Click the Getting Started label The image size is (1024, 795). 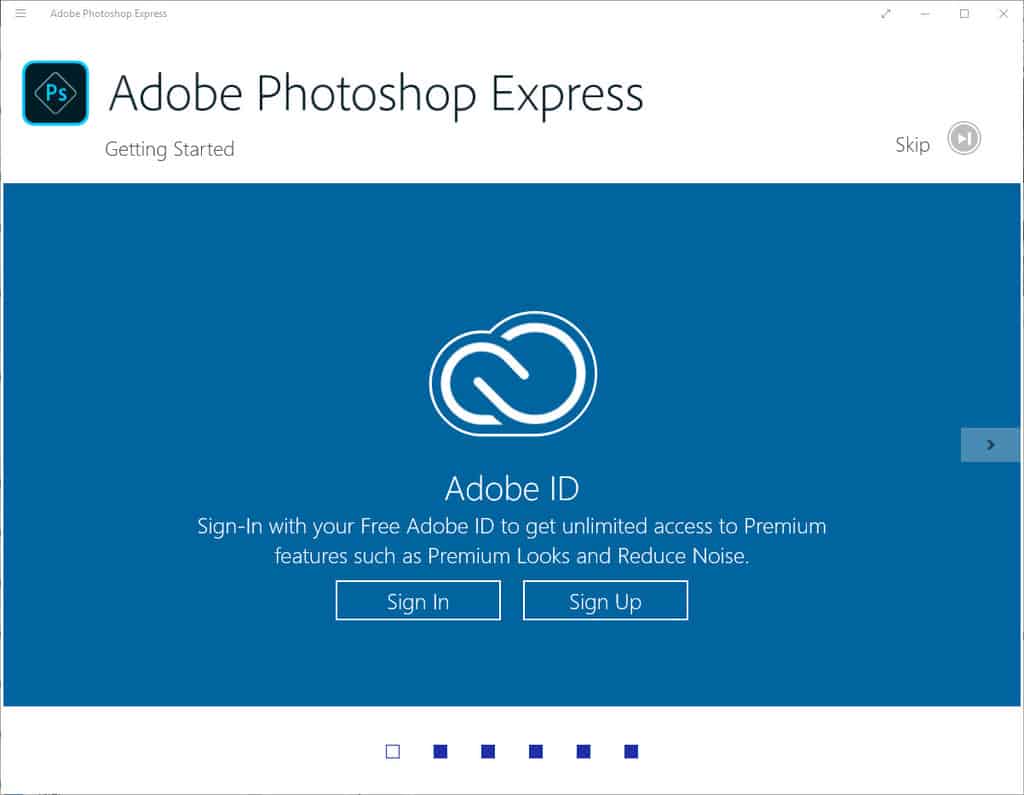coord(169,149)
